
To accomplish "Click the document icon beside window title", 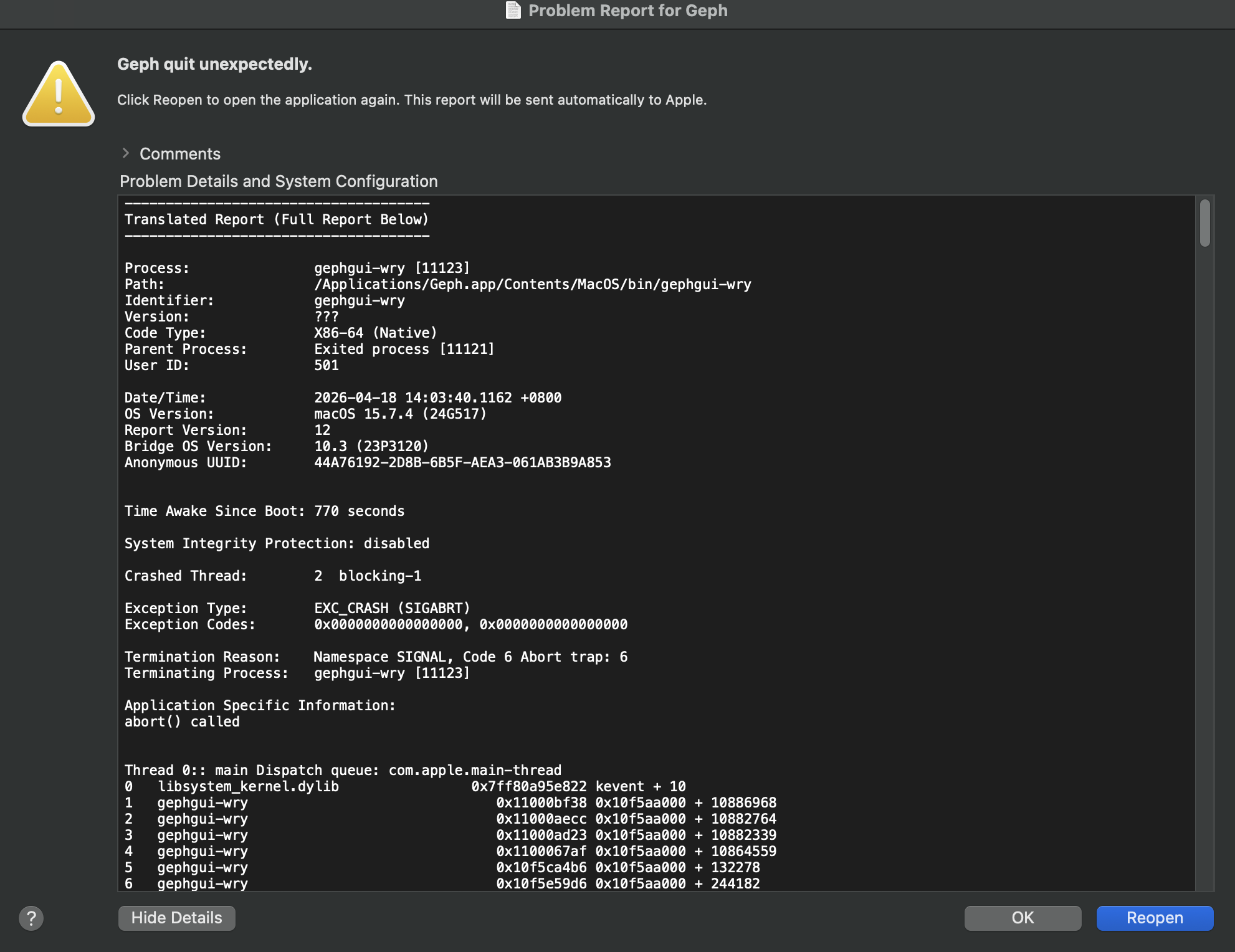I will (513, 11).
